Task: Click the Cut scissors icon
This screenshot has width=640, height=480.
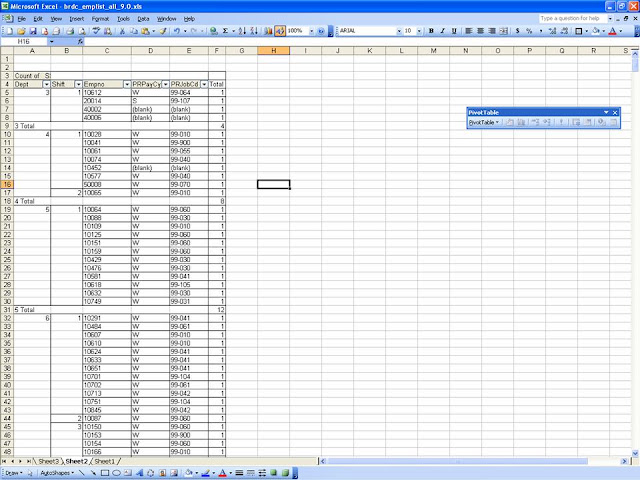Action: tap(122, 31)
